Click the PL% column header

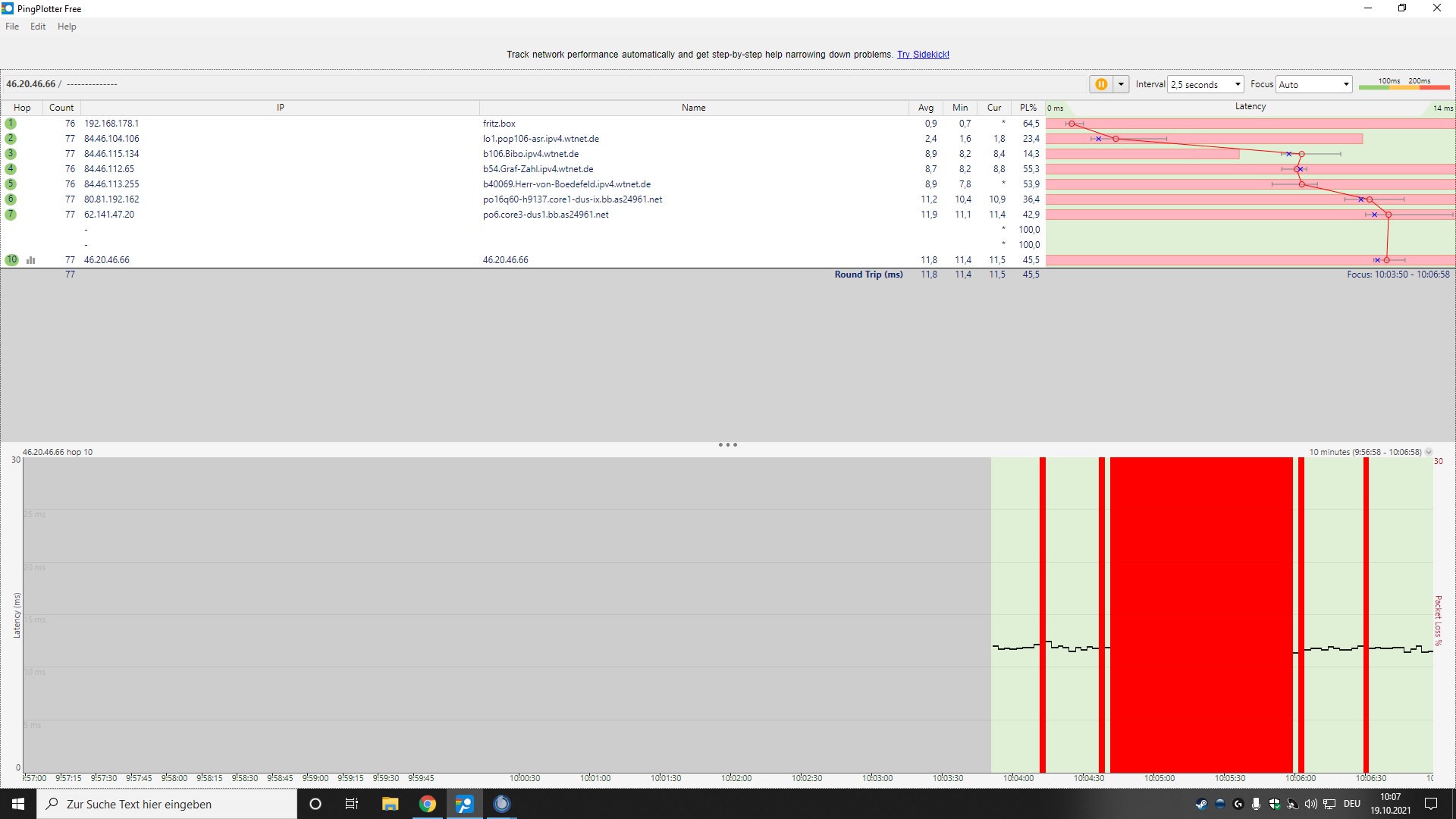pos(1028,108)
